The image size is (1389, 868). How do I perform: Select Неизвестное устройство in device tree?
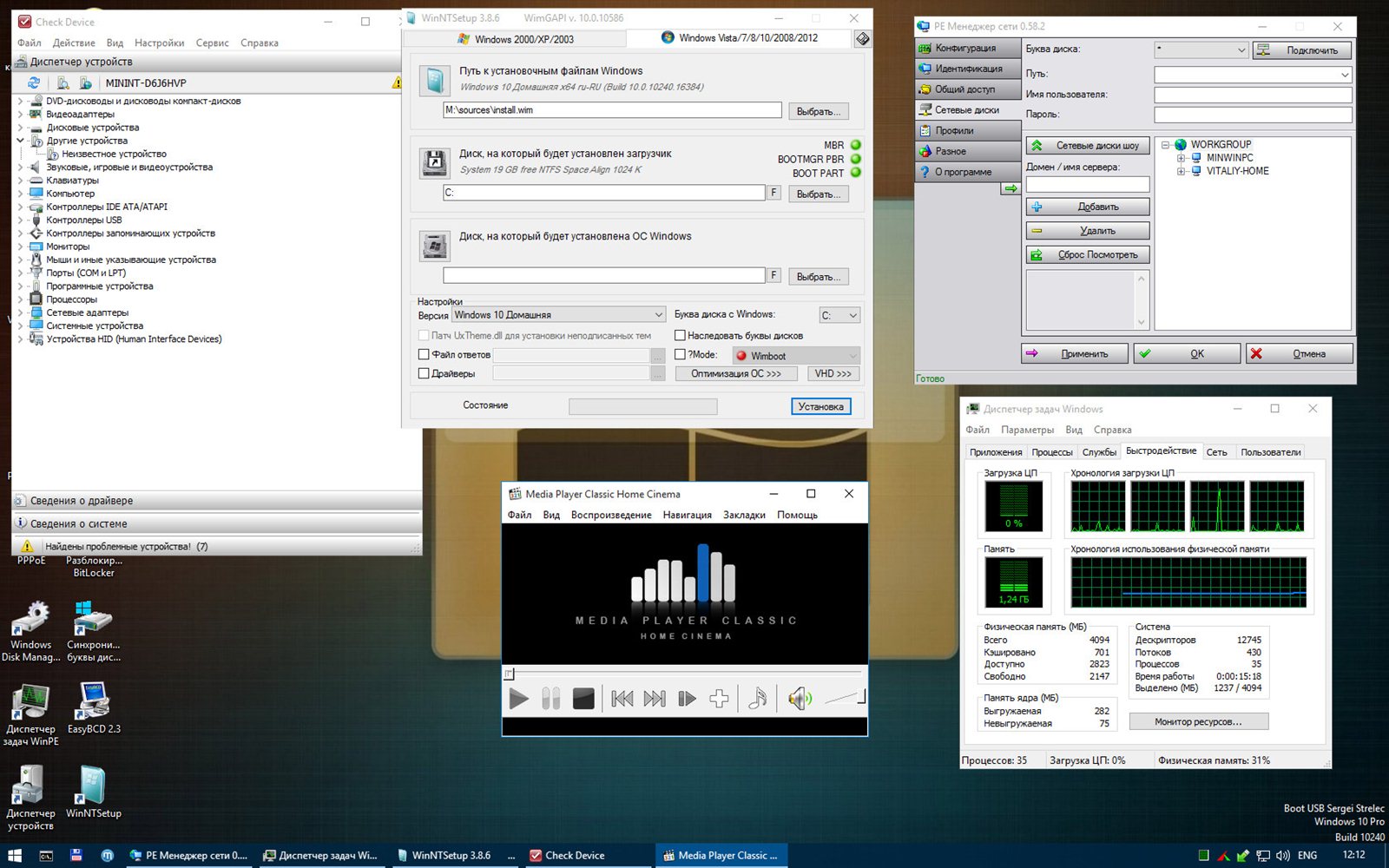pos(114,154)
